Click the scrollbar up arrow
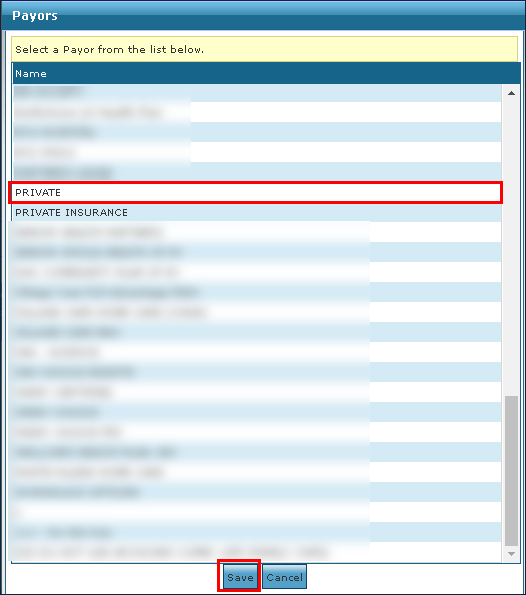The image size is (526, 595). click(511, 93)
